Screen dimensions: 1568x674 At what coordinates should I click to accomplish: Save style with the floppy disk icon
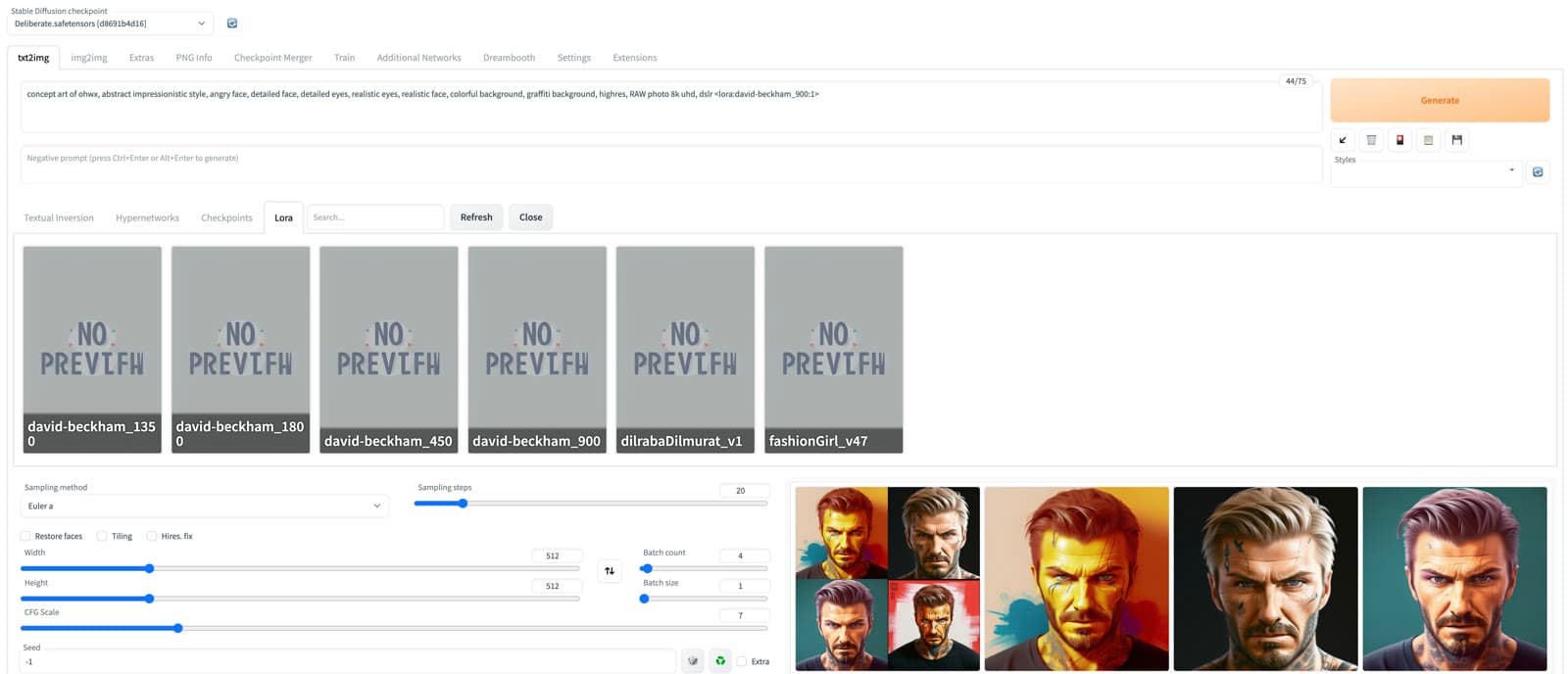1456,140
